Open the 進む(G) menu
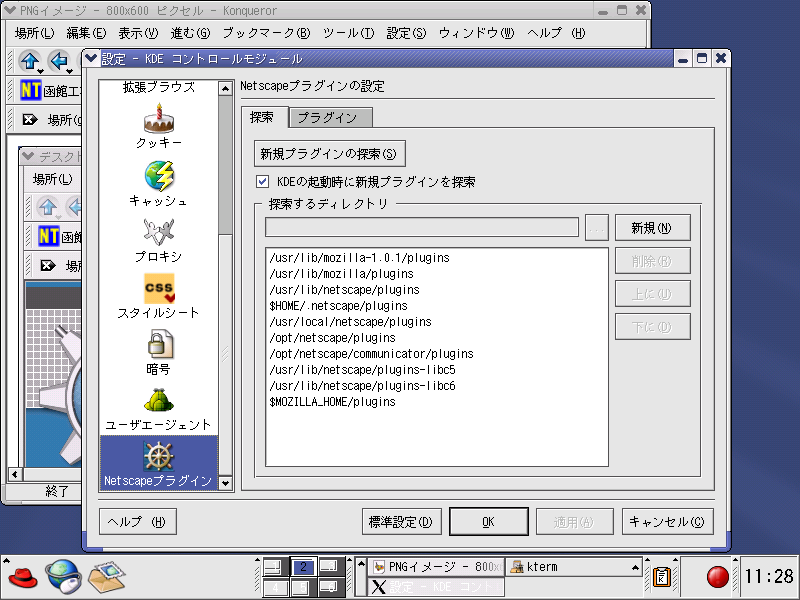This screenshot has width=800, height=600. [x=190, y=33]
